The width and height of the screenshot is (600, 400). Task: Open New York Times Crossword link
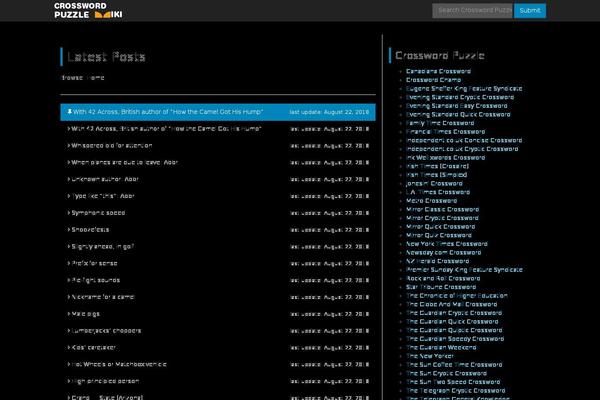[447, 244]
